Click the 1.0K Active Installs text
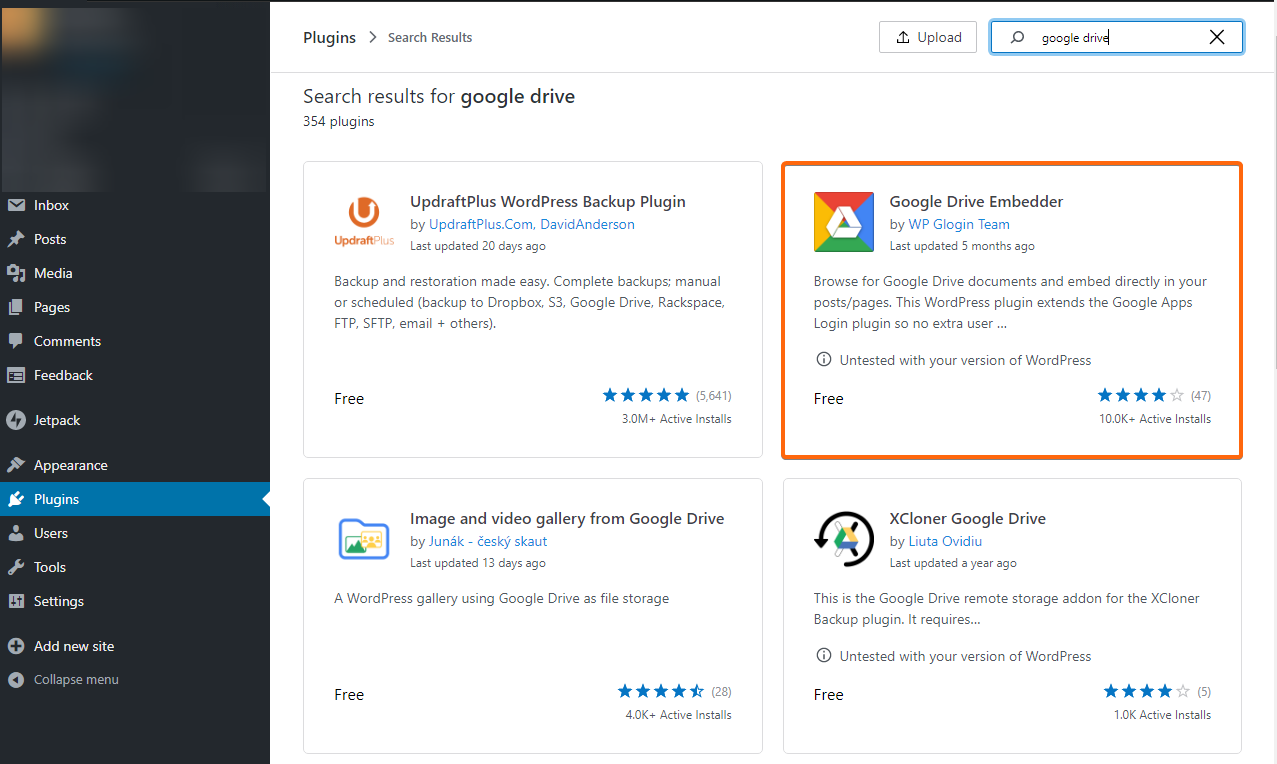Viewport: 1277px width, 764px height. point(1163,715)
